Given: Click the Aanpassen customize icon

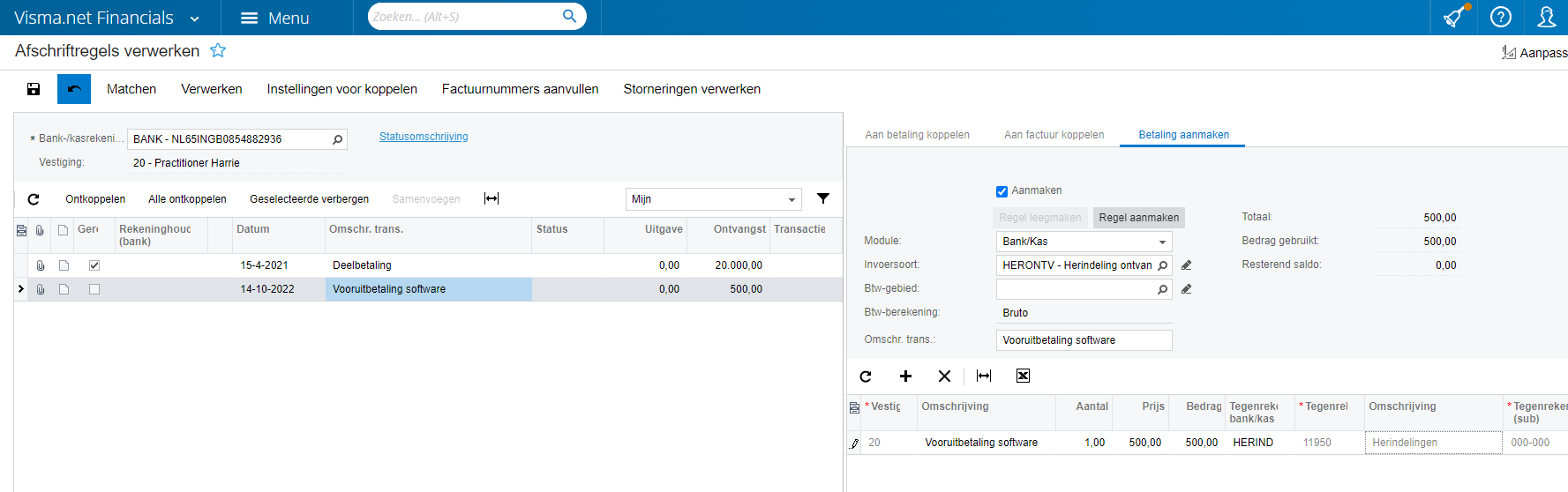Looking at the screenshot, I should (1509, 53).
